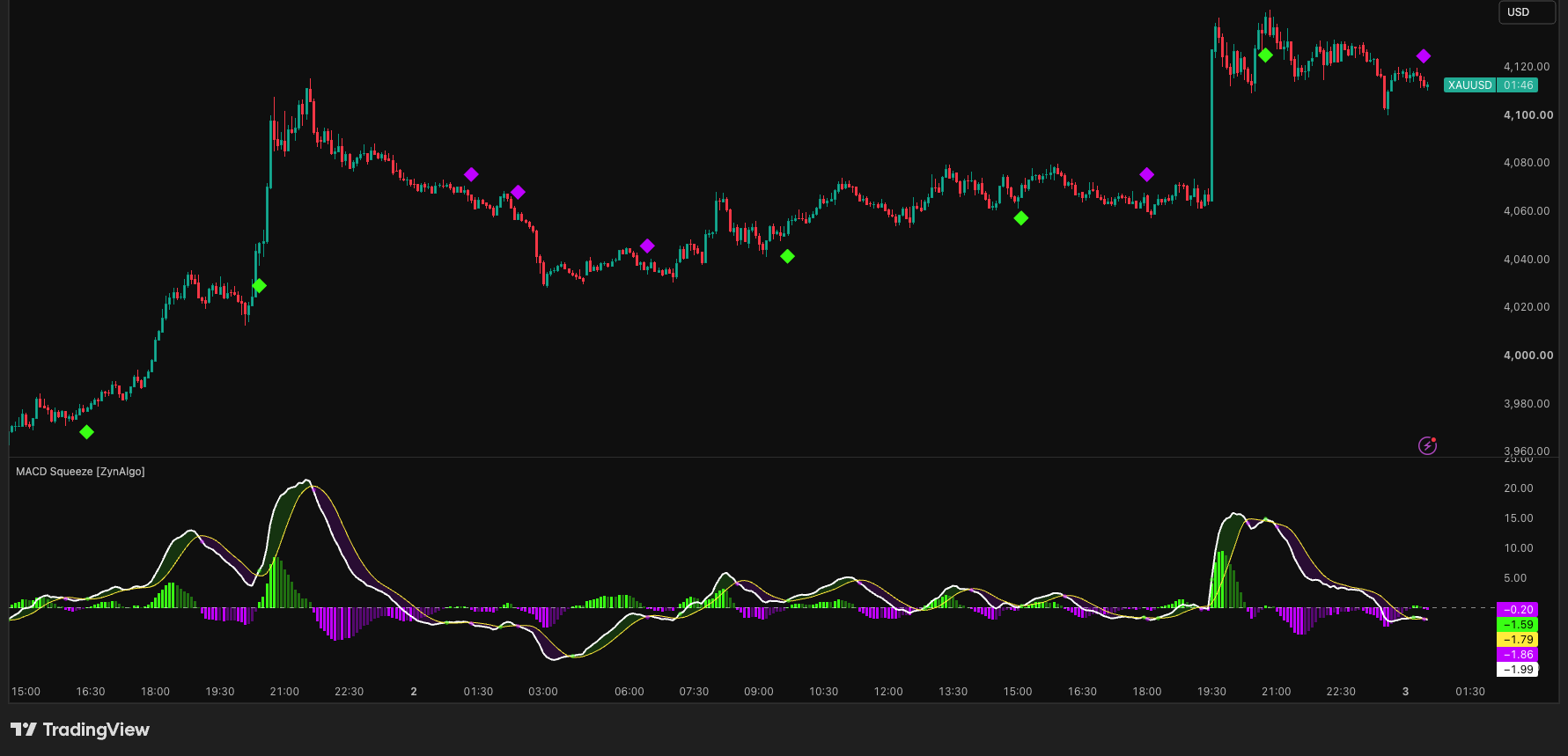Select the MACD Squeeze [ZynAlgo] indicator title
This screenshot has width=1568, height=756.
click(80, 472)
